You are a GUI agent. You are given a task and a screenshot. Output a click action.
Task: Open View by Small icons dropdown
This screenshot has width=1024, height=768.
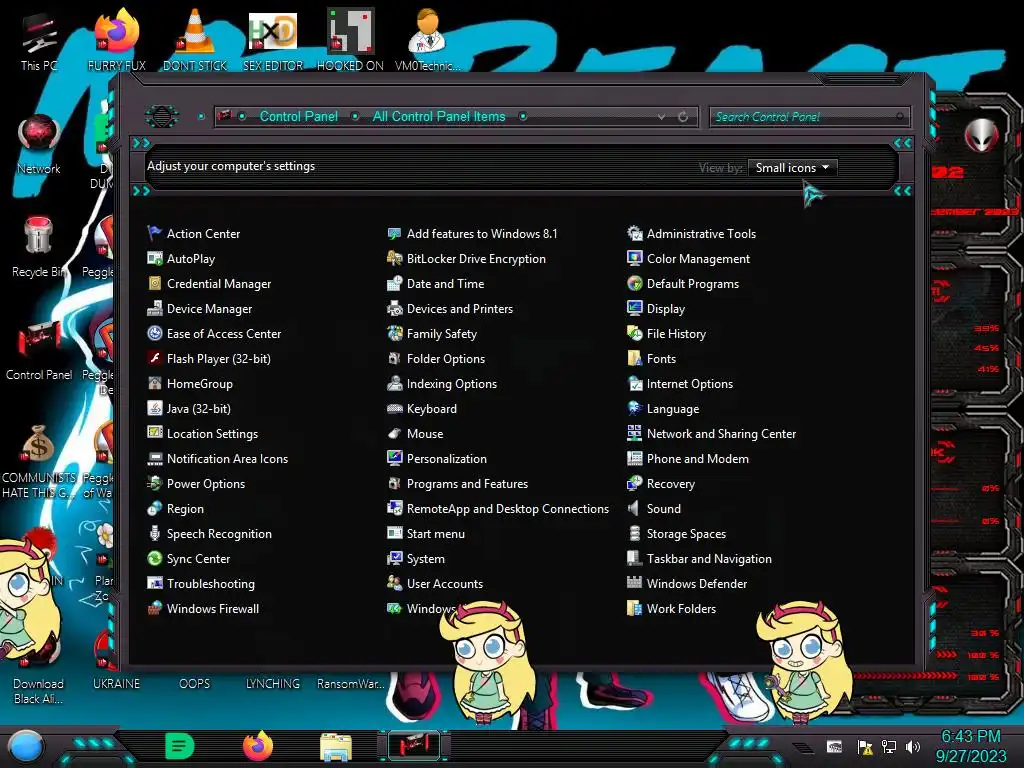[x=792, y=168]
